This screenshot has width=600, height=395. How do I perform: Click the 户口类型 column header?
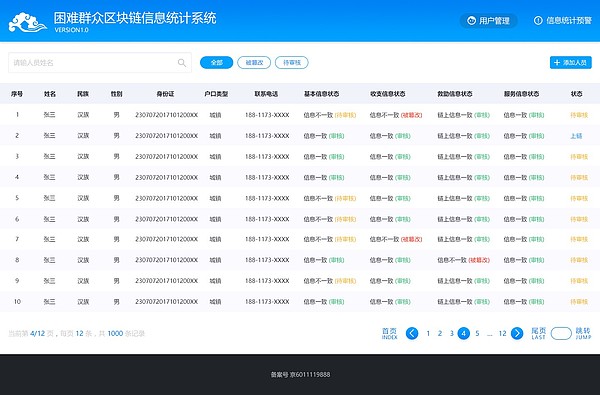(x=216, y=94)
